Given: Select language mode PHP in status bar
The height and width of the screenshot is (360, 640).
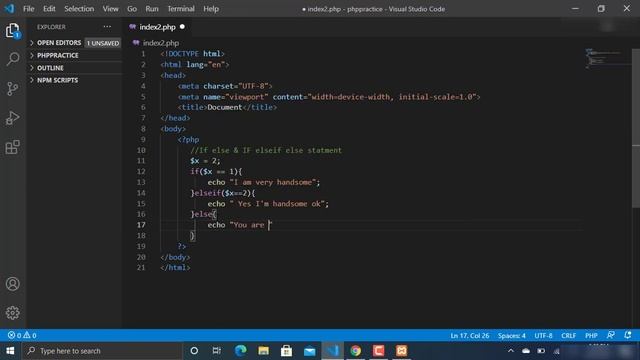Looking at the screenshot, I should 591,336.
